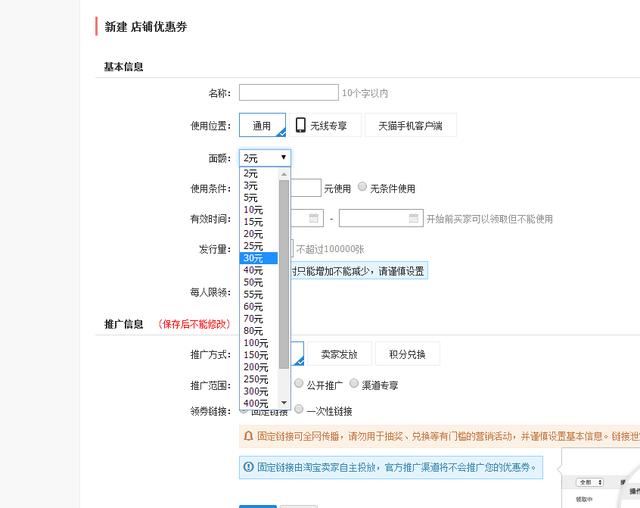Select the 卖家发放 promotion method
The width and height of the screenshot is (640, 508).
[339, 354]
